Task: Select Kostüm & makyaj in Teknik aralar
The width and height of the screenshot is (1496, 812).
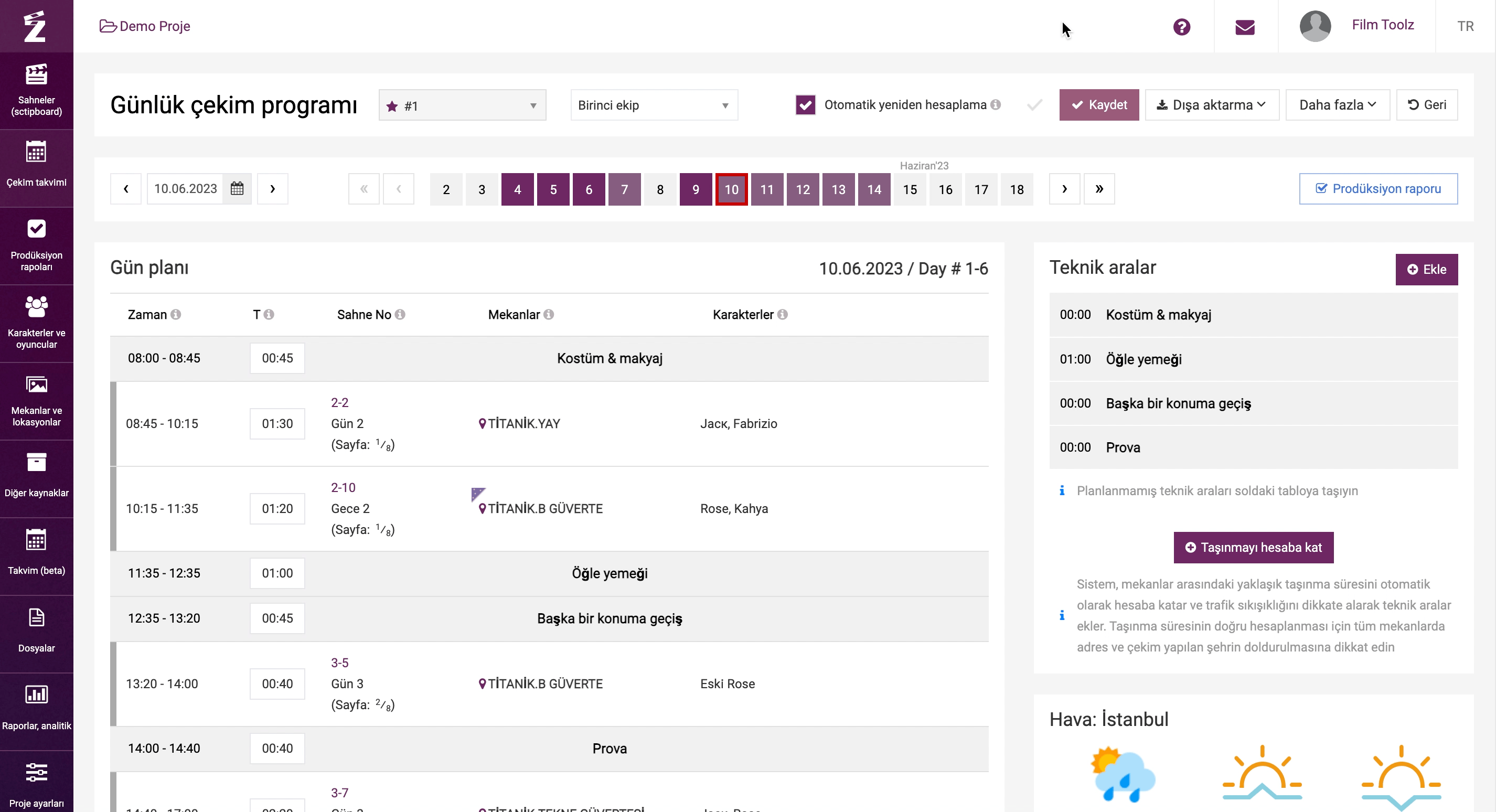Action: pos(1253,314)
